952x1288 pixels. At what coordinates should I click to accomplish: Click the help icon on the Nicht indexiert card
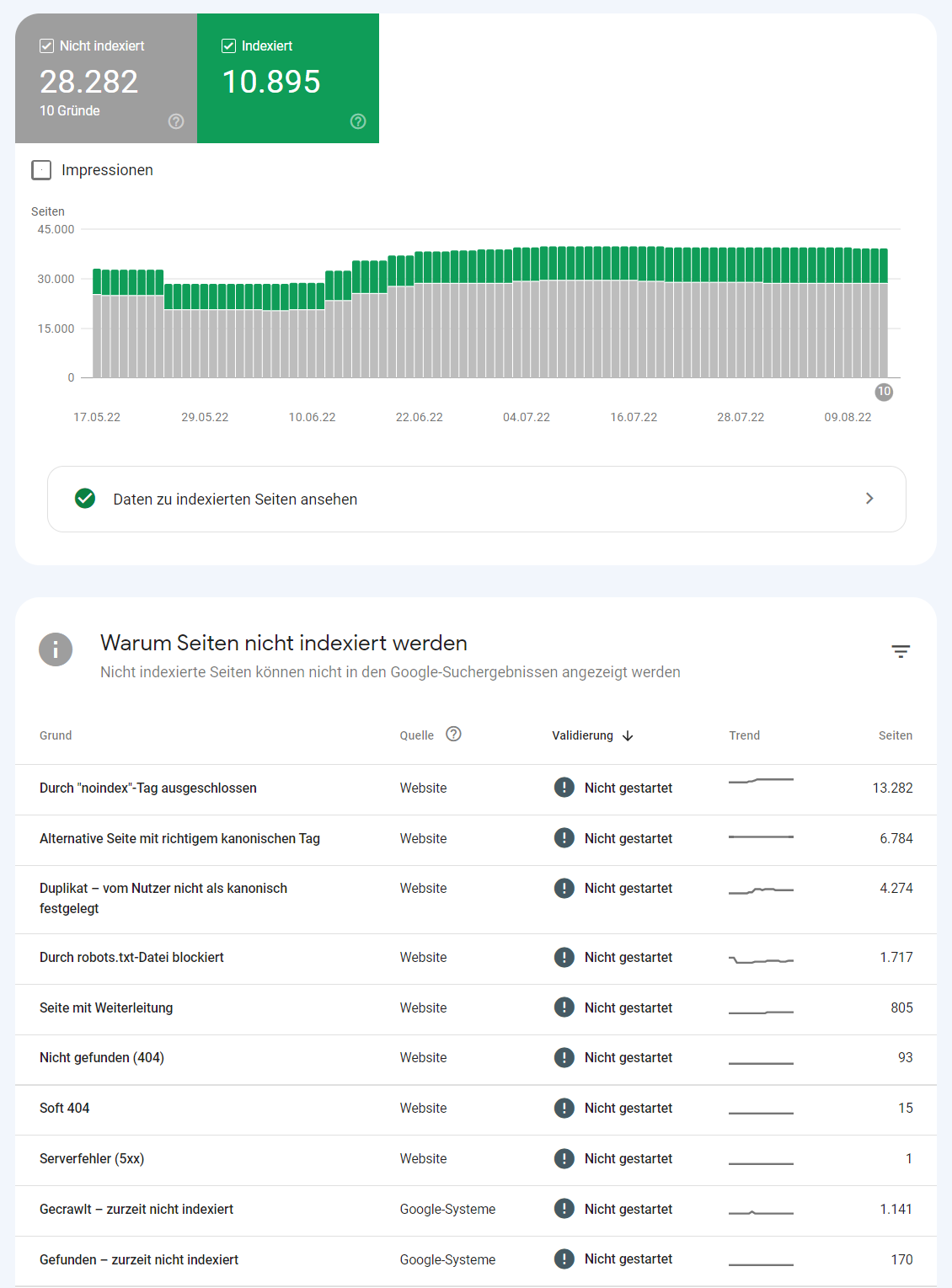point(175,121)
